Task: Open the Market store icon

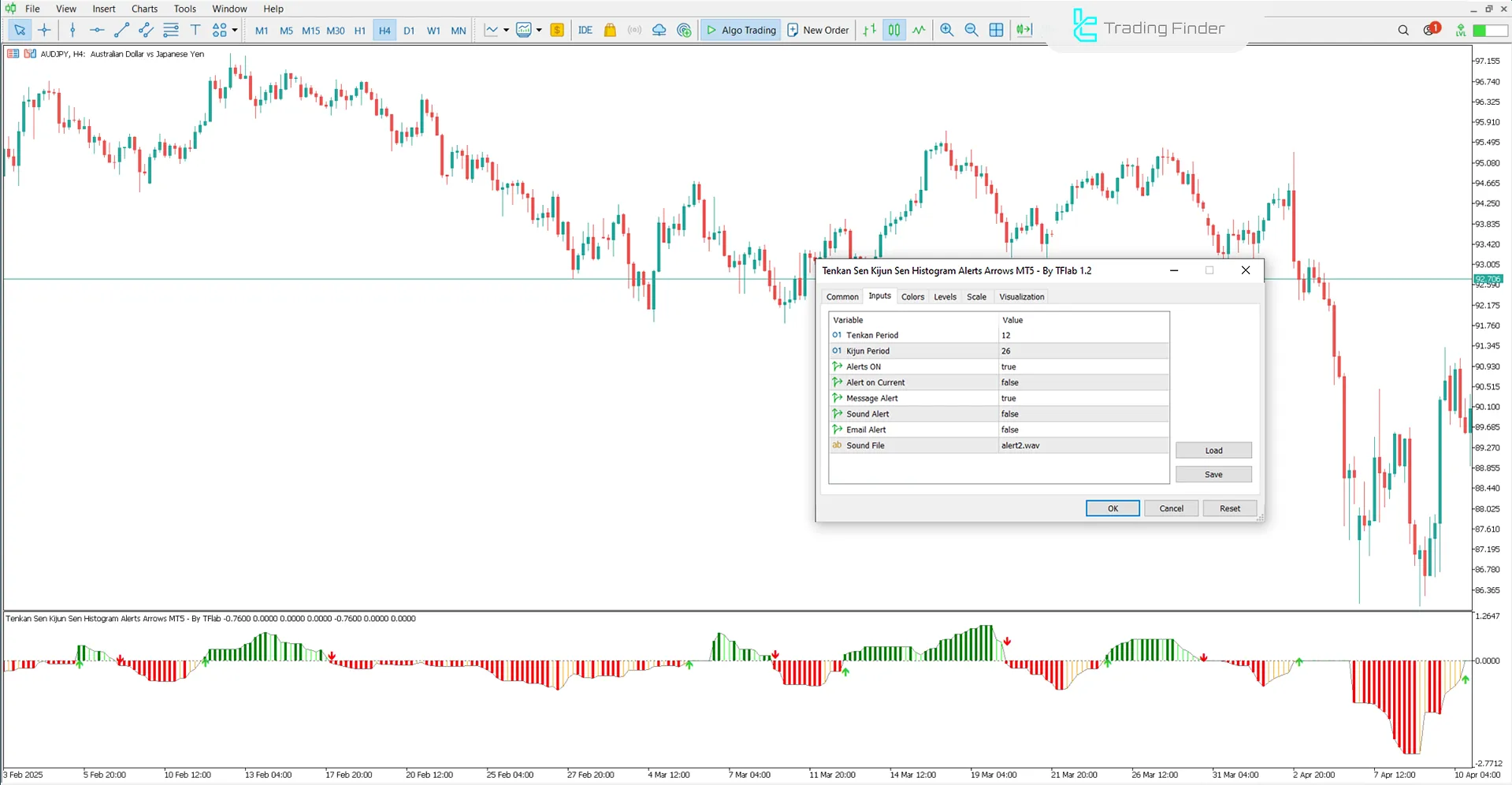Action: coord(610,30)
